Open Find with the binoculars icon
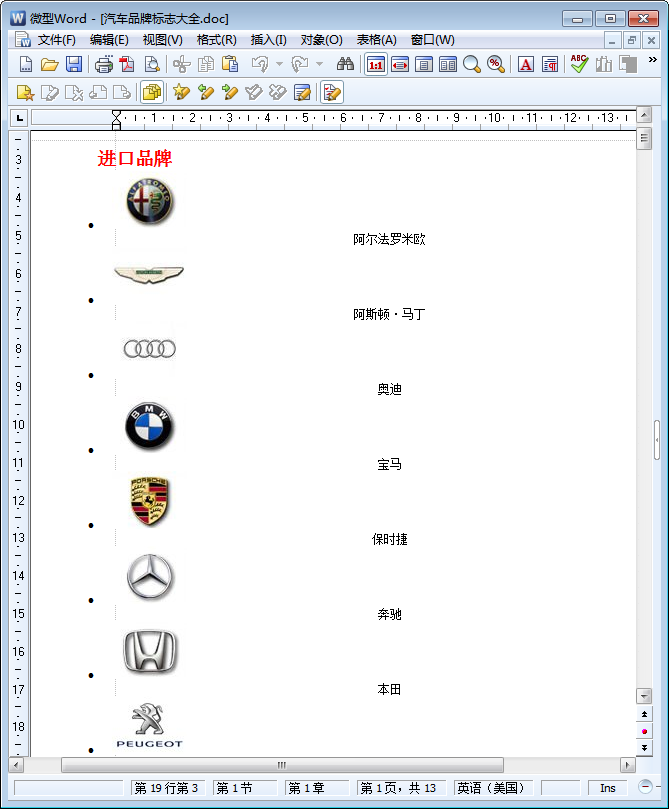This screenshot has width=669, height=809. pos(345,64)
